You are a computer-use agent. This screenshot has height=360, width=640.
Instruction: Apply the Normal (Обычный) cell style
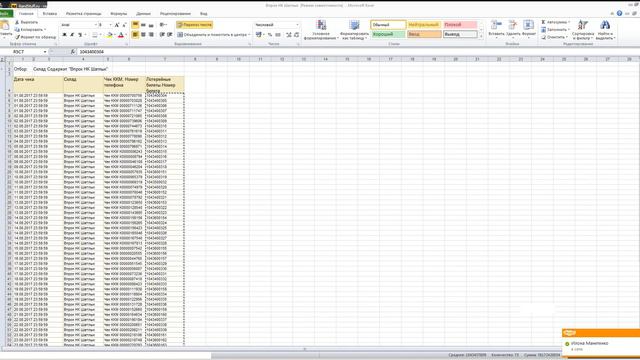tap(388, 25)
